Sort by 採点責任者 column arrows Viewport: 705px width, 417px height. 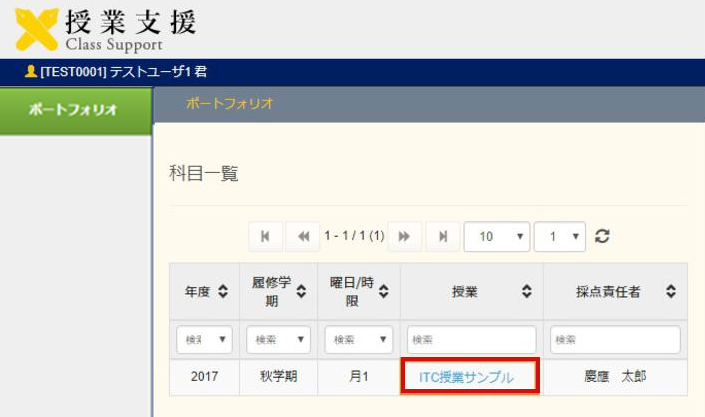tap(670, 292)
